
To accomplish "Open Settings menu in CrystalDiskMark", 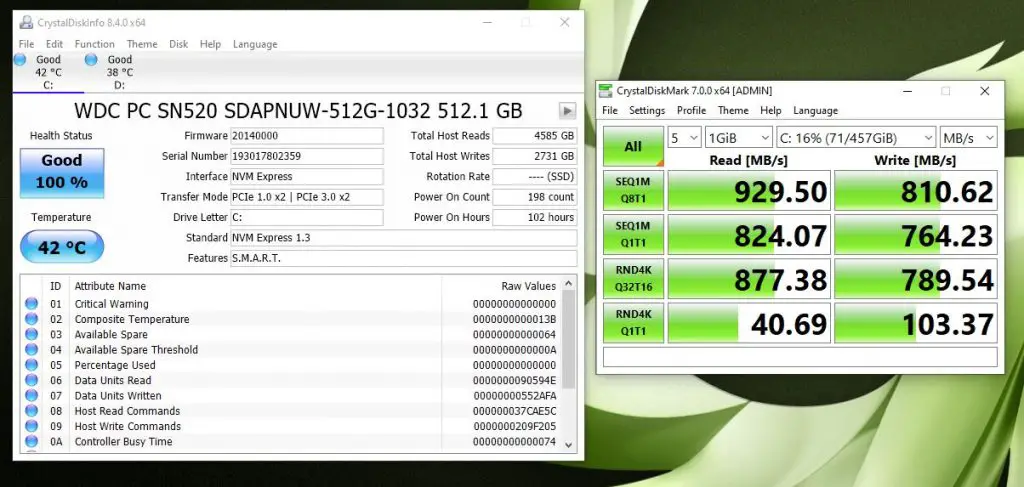I will (647, 110).
